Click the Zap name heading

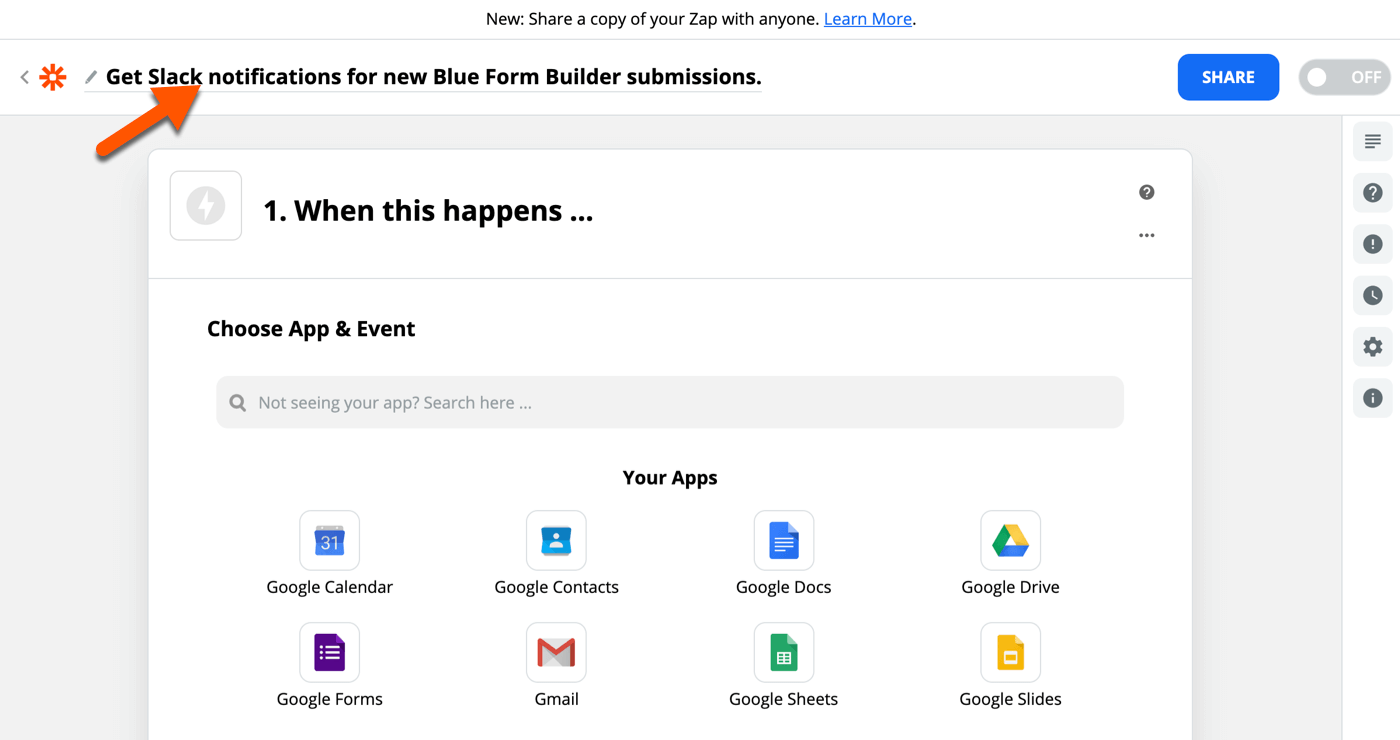click(433, 76)
